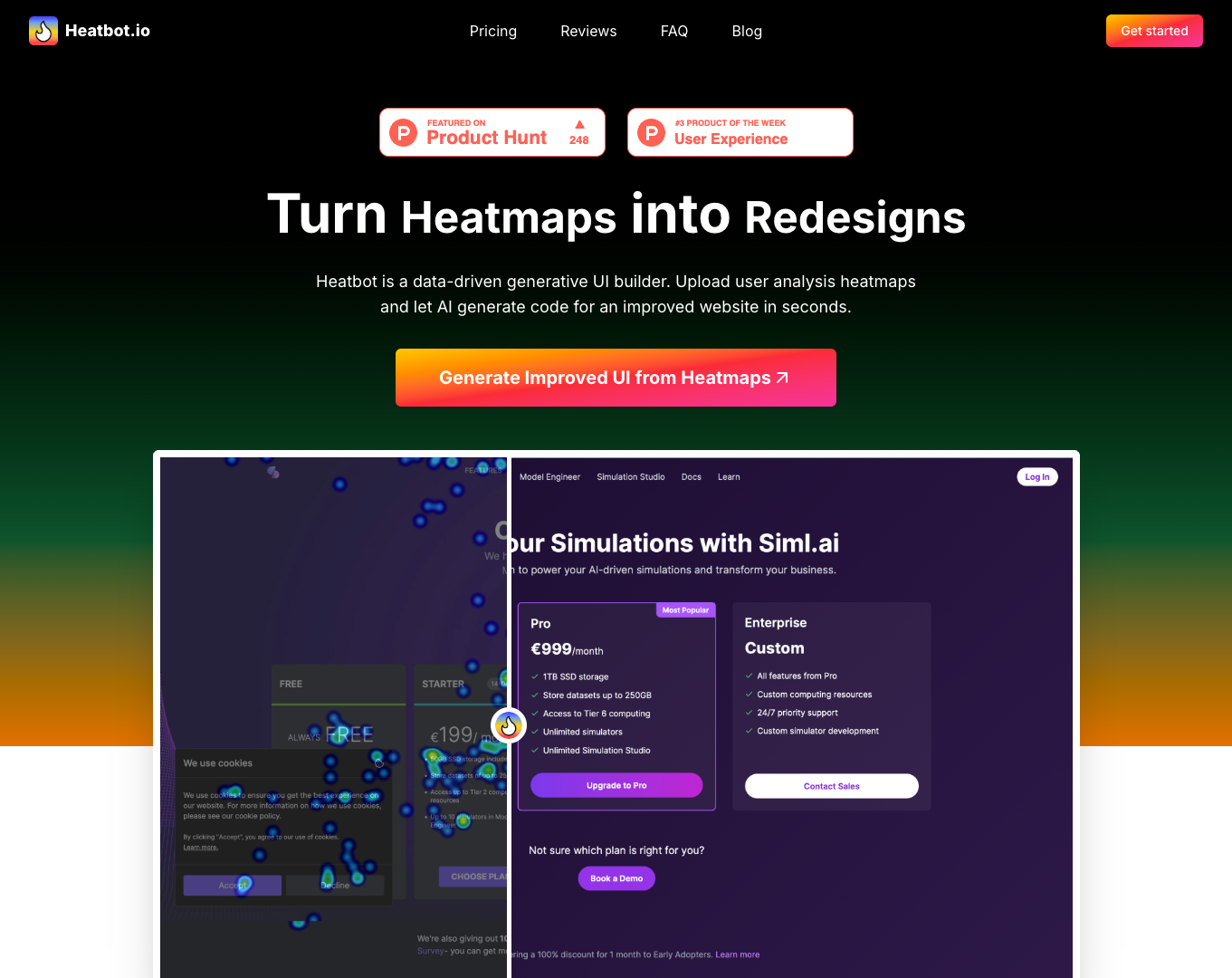Click Log In in the preview site
Screen dimensions: 1232x978
[x=1036, y=476]
